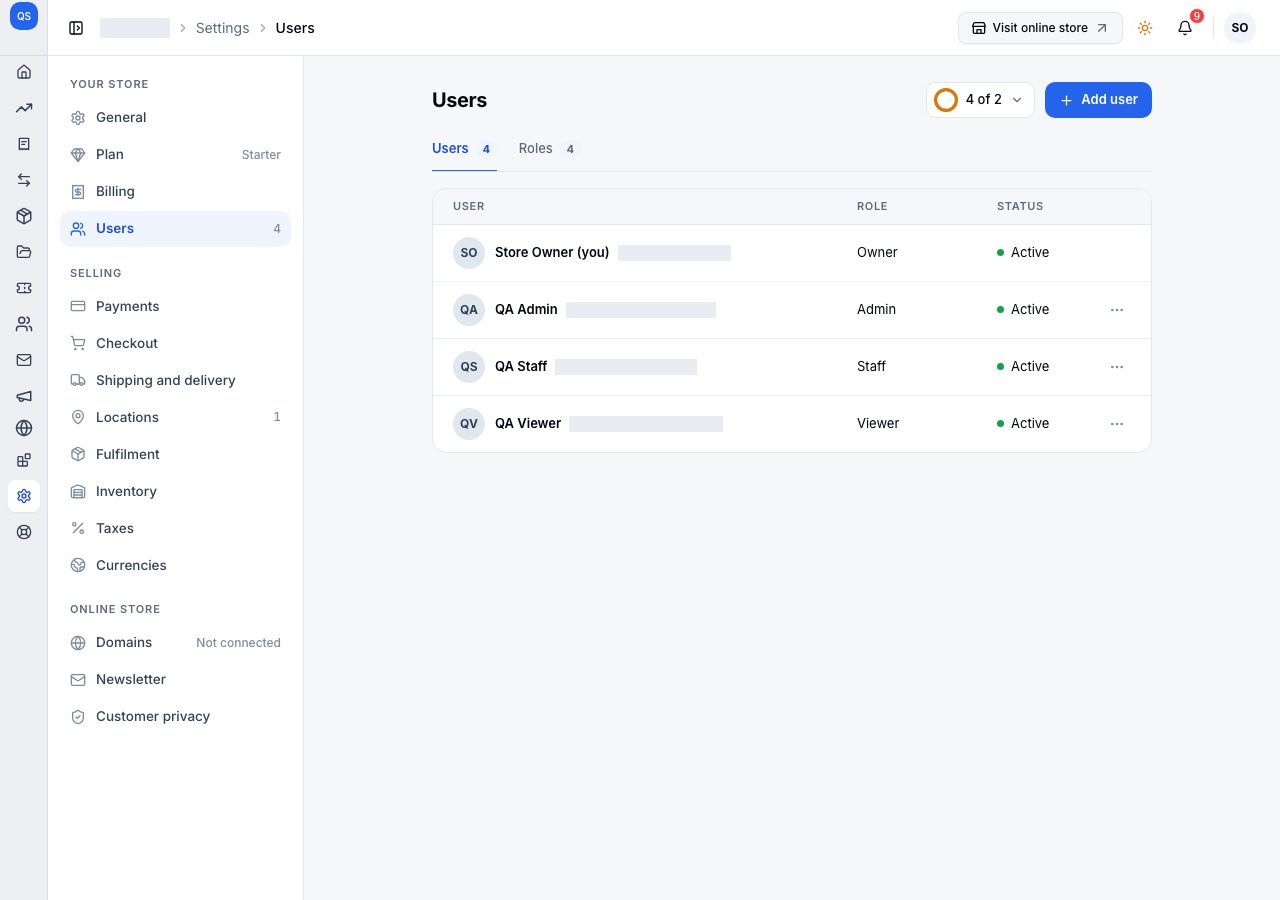The height and width of the screenshot is (900, 1280).
Task: Open the SO account avatar menu
Action: (1240, 28)
